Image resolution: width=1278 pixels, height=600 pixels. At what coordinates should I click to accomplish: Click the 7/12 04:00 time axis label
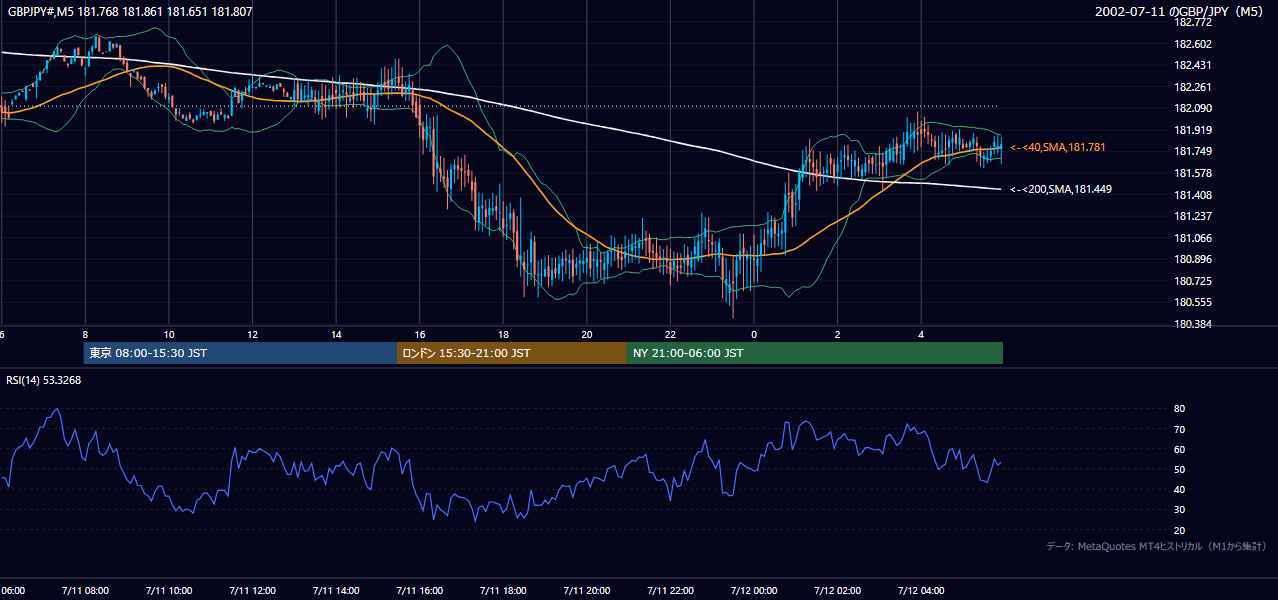[x=921, y=590]
